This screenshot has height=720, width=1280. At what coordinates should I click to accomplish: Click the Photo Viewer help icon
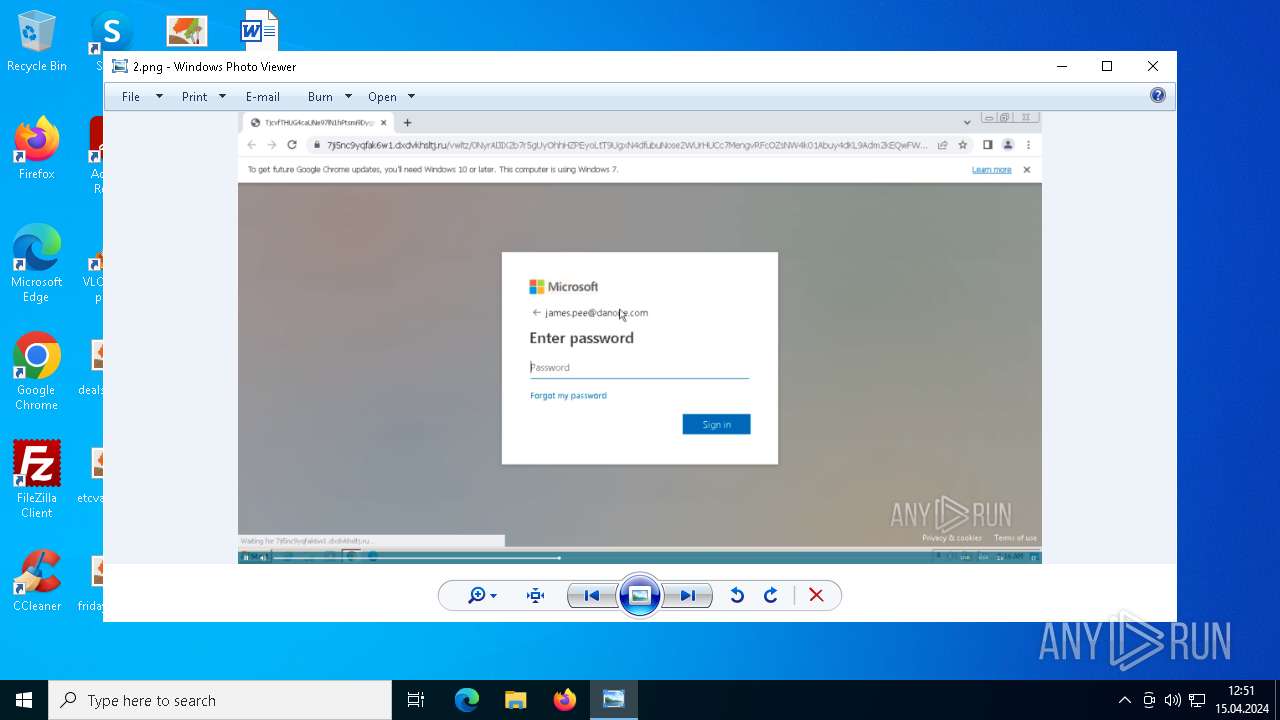pos(1158,96)
